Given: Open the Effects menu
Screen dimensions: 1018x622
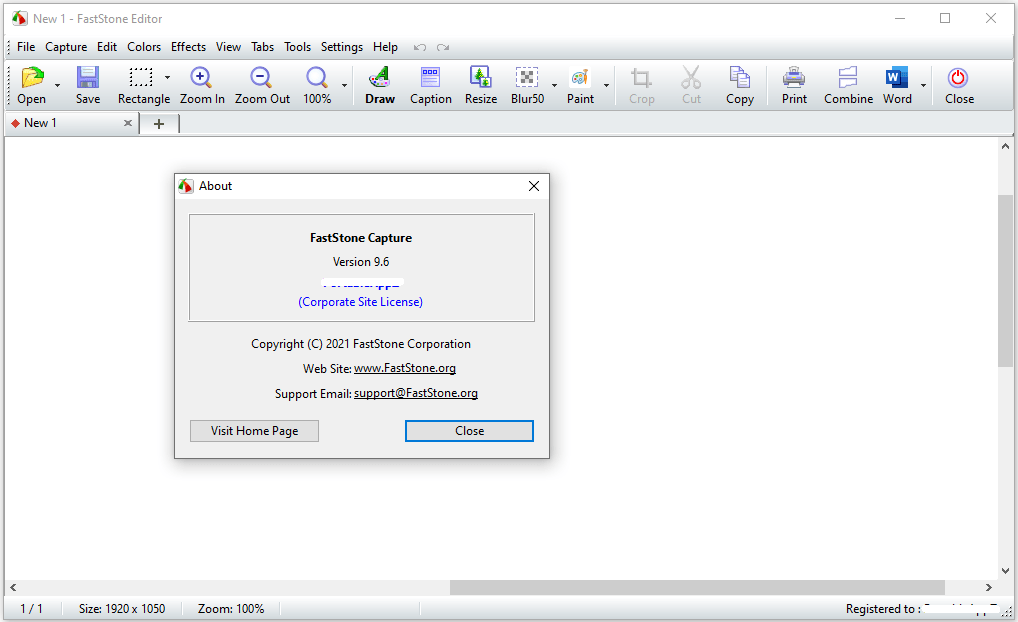Looking at the screenshot, I should click(x=188, y=47).
